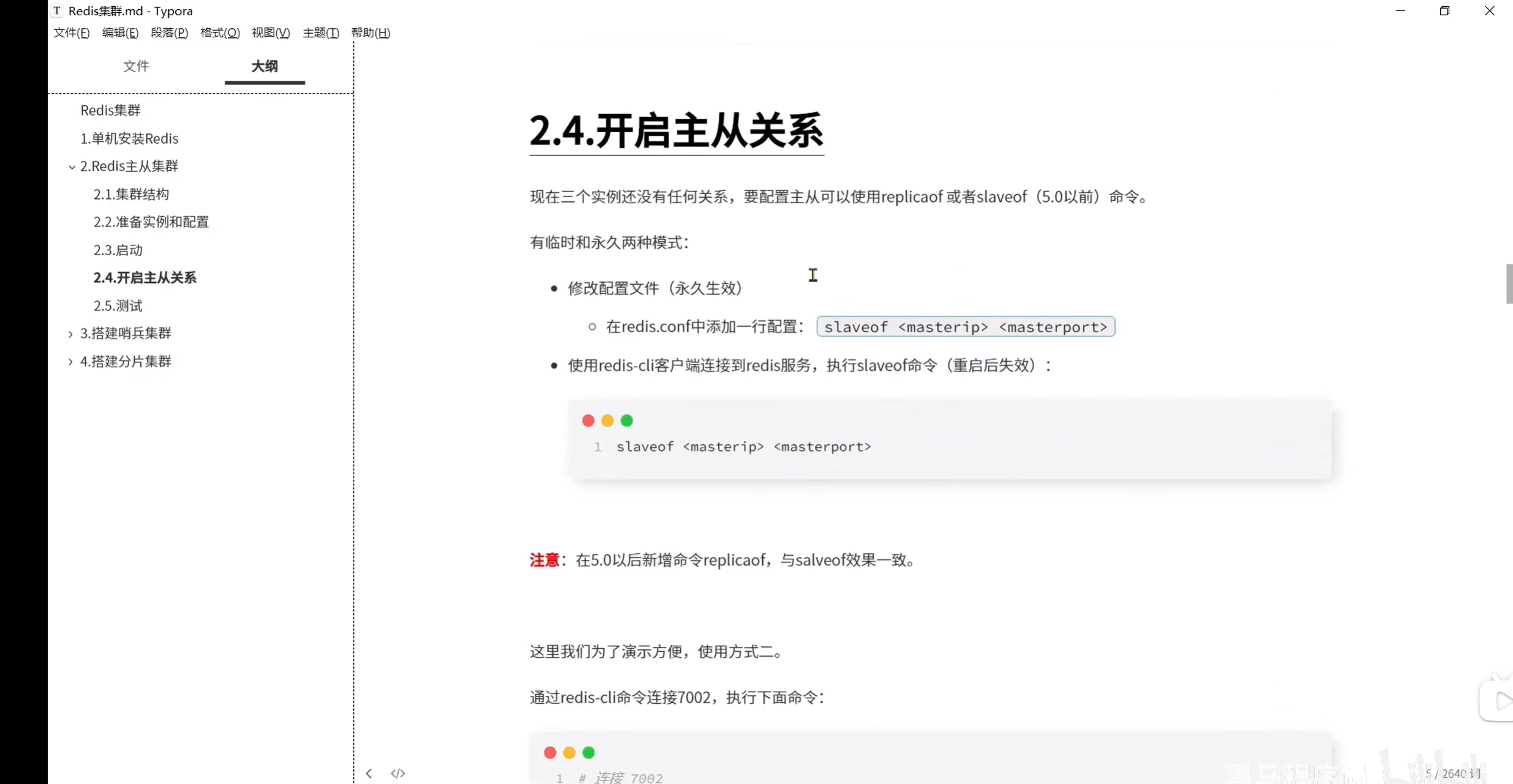Click yellow dot on lower code block

[x=569, y=752]
